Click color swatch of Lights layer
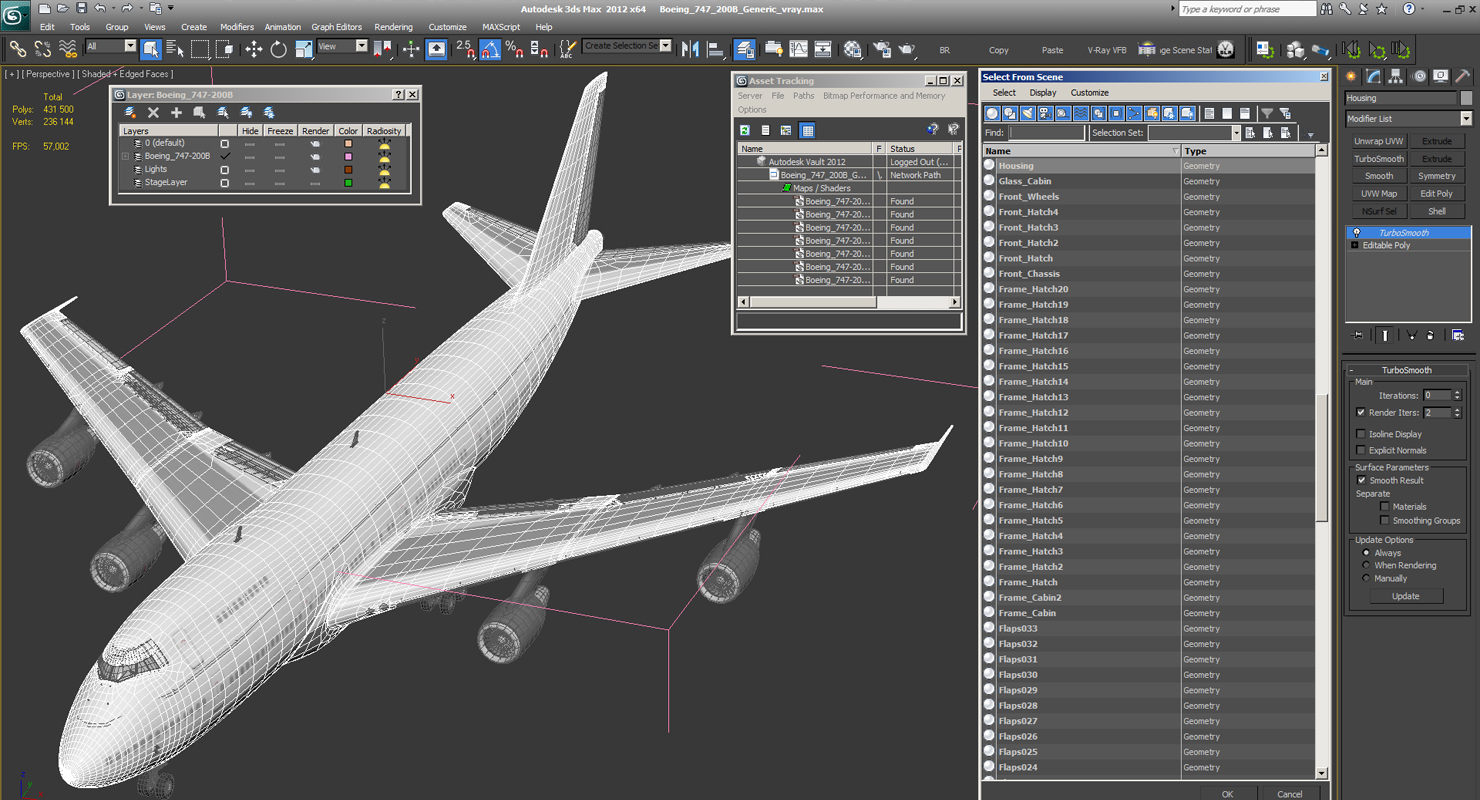 coord(348,170)
